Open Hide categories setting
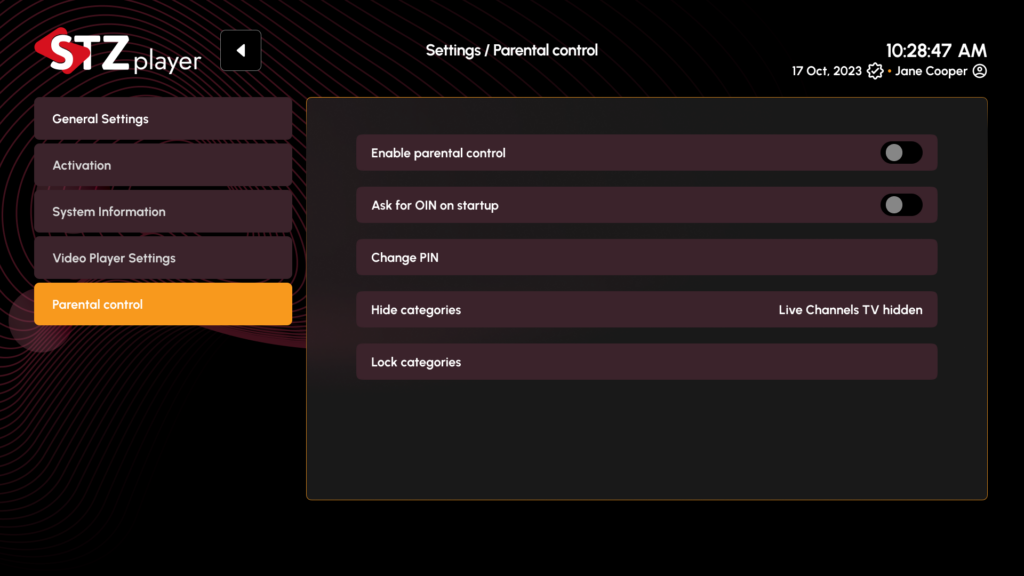 tap(647, 310)
